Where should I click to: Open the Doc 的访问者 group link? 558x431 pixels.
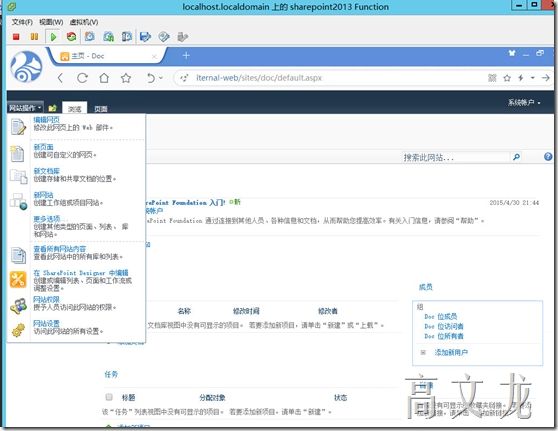444,326
